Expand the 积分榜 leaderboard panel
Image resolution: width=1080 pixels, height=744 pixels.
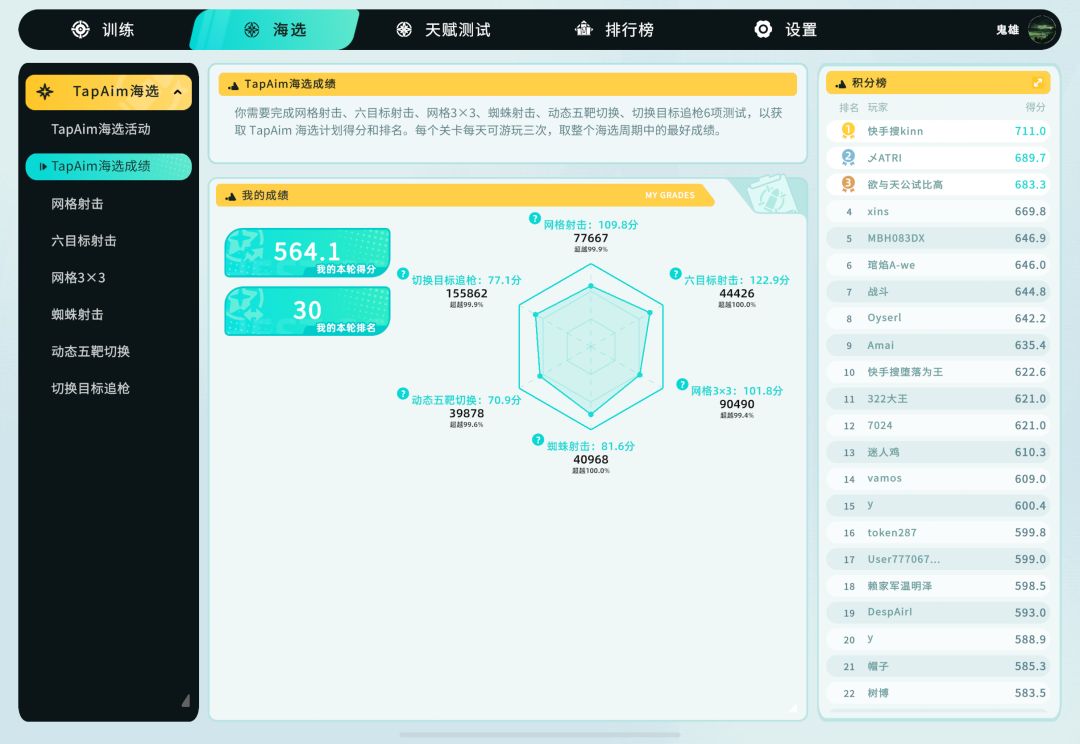[x=1037, y=83]
